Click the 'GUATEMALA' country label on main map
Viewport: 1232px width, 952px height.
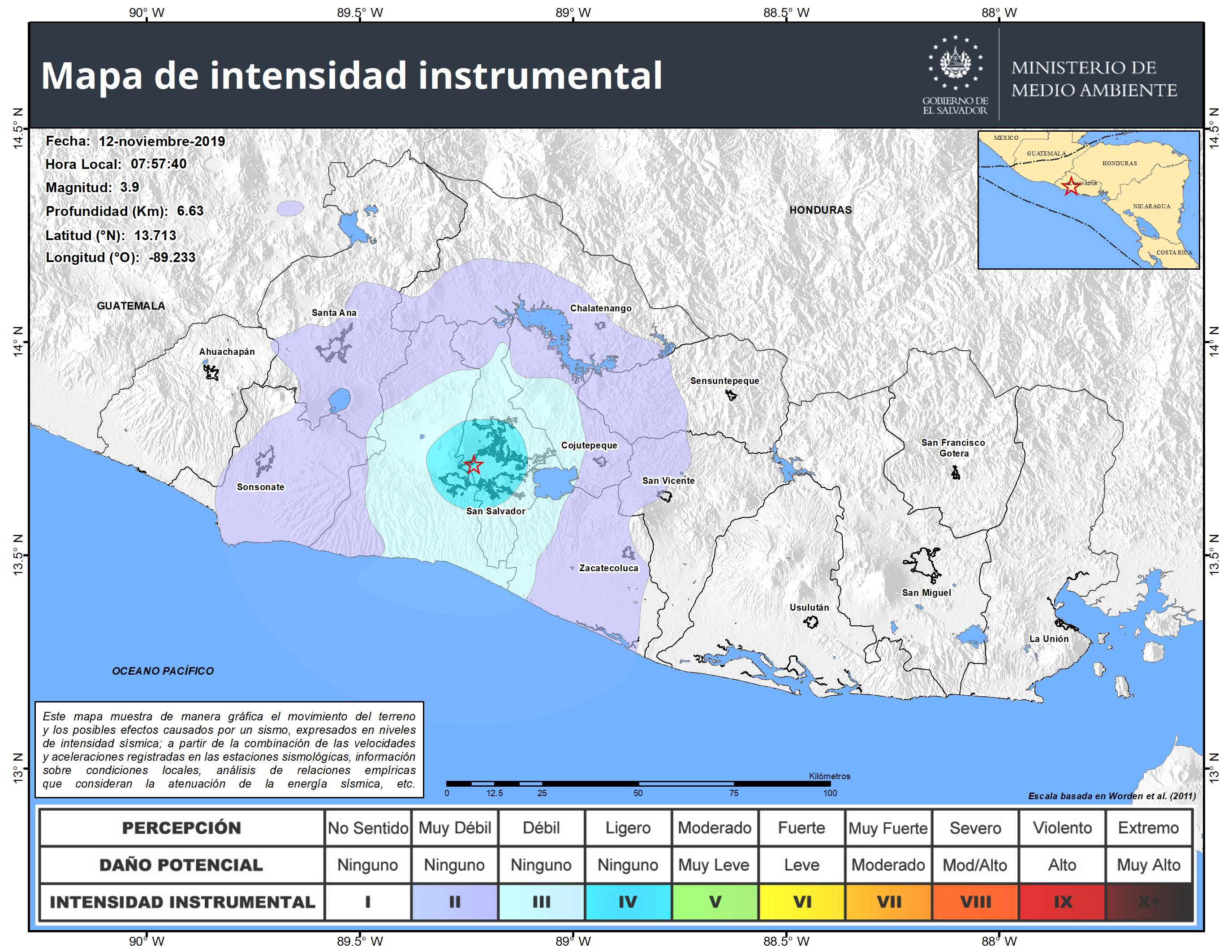pos(131,306)
